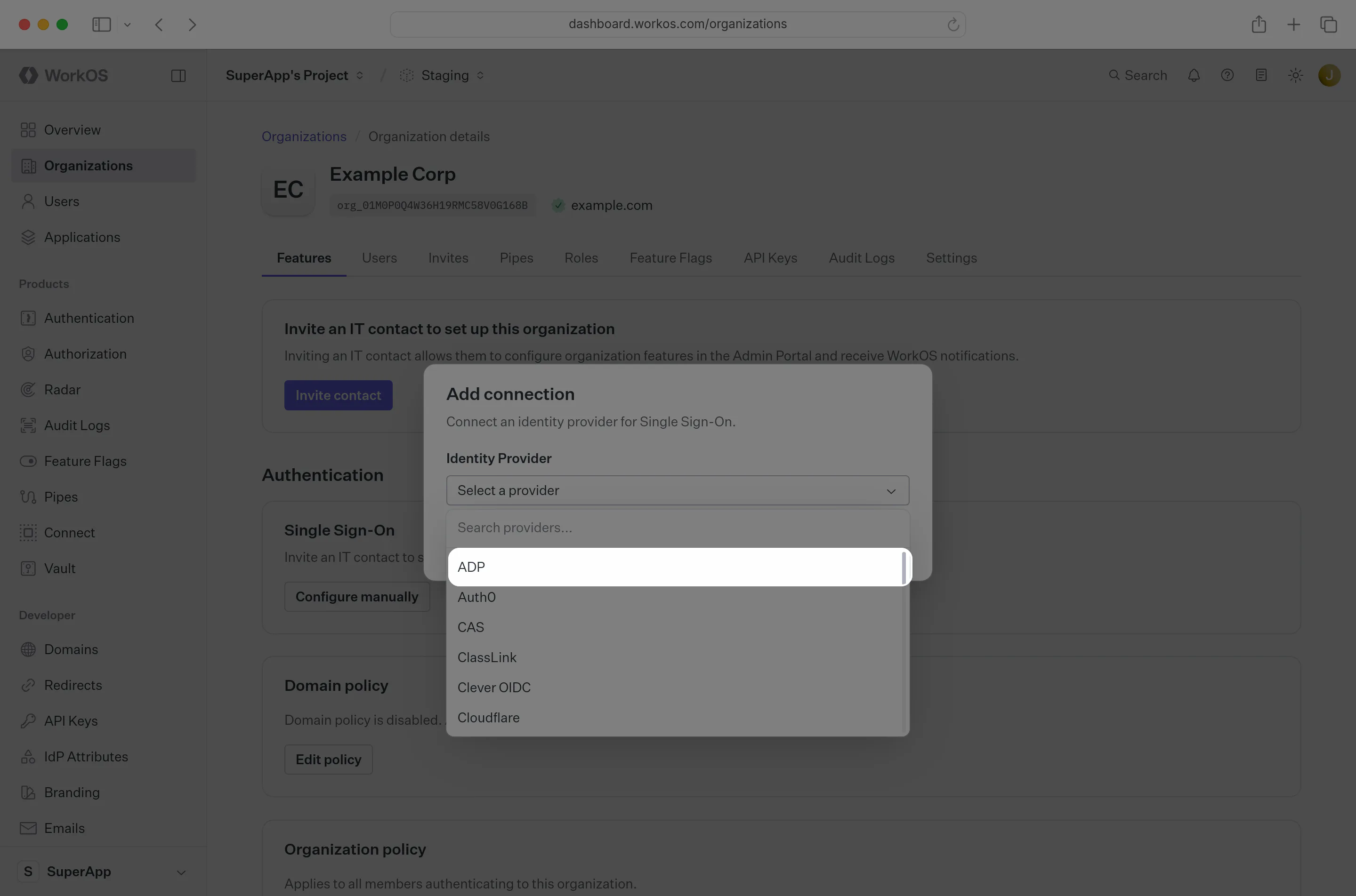Open Radar in sidebar

pyautogui.click(x=104, y=390)
